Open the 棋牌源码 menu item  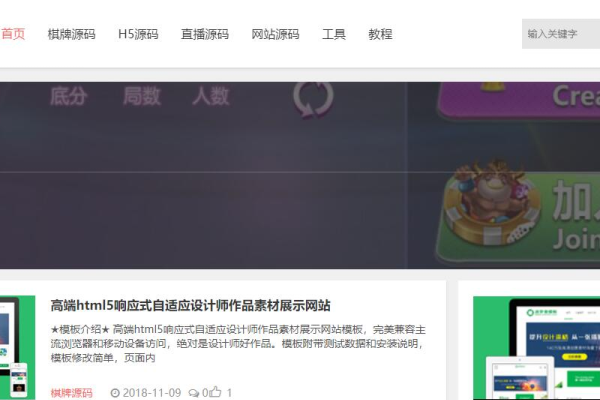tap(72, 34)
